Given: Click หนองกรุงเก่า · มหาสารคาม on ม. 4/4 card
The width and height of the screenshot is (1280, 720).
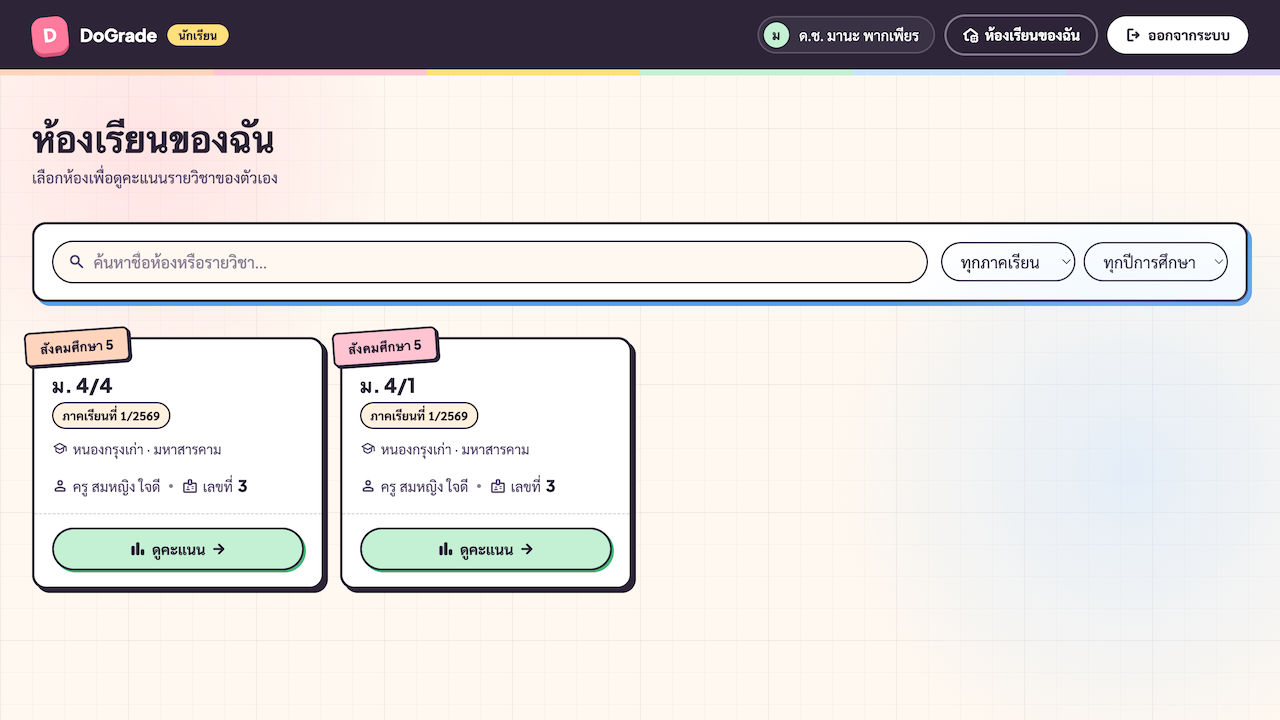Looking at the screenshot, I should pos(147,450).
